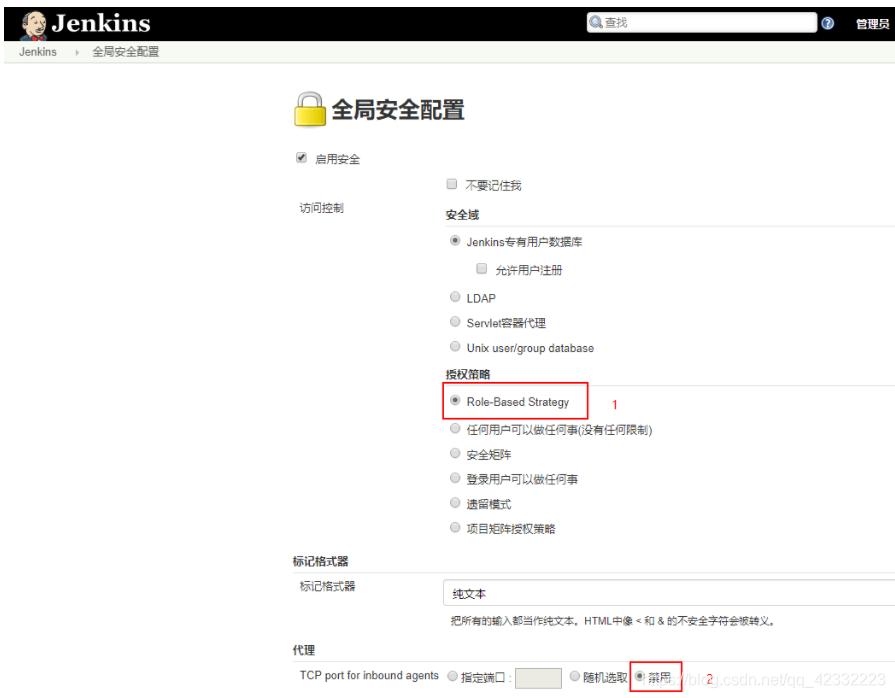Select the 指定端口 radio for TCP port
The image size is (895, 698).
tap(452, 676)
